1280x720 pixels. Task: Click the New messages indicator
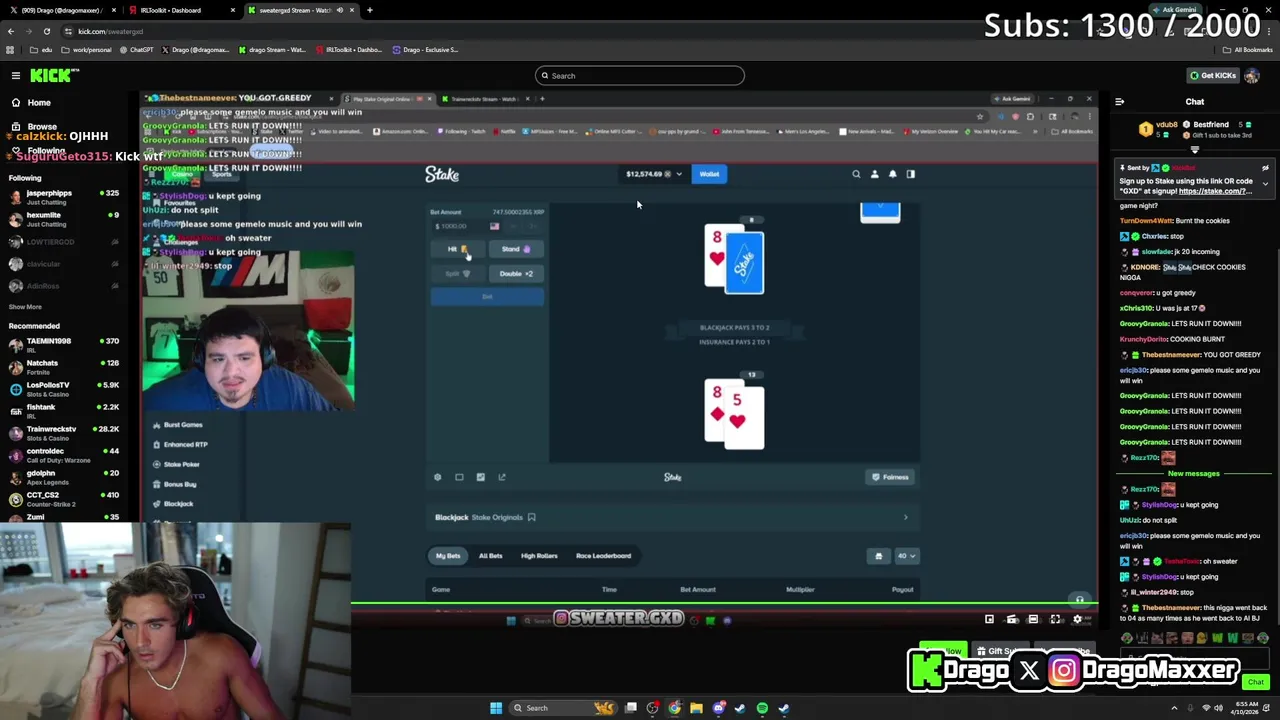[1194, 473]
